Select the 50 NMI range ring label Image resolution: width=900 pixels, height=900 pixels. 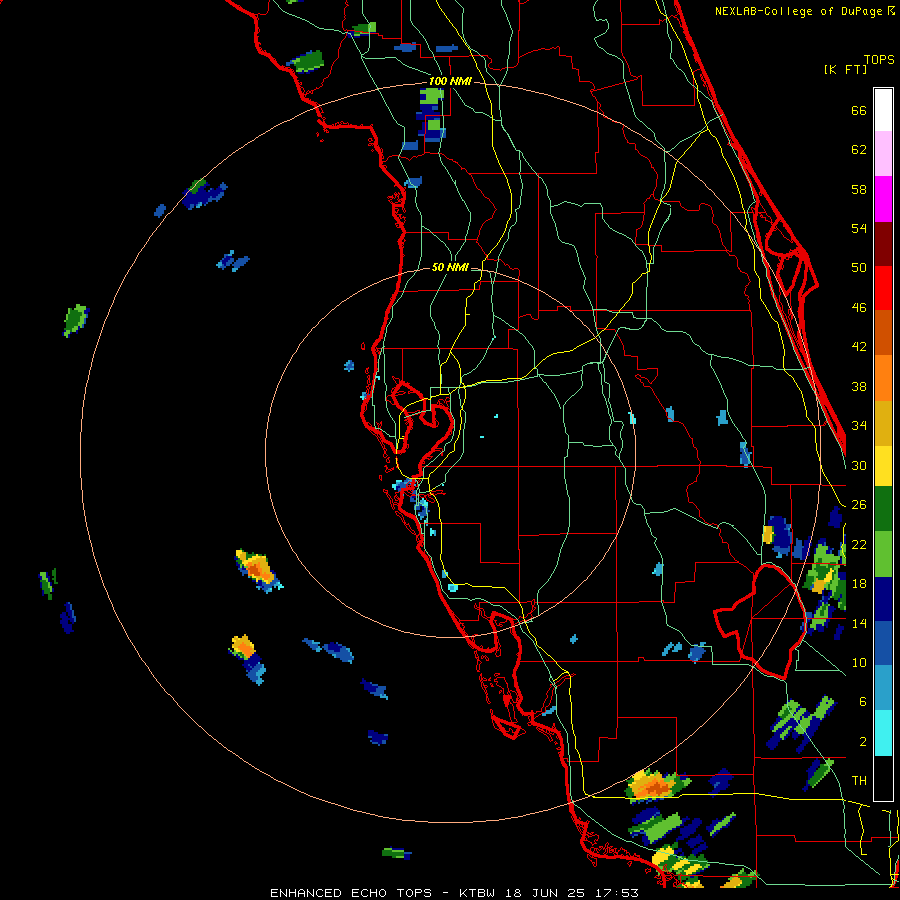pyautogui.click(x=450, y=267)
